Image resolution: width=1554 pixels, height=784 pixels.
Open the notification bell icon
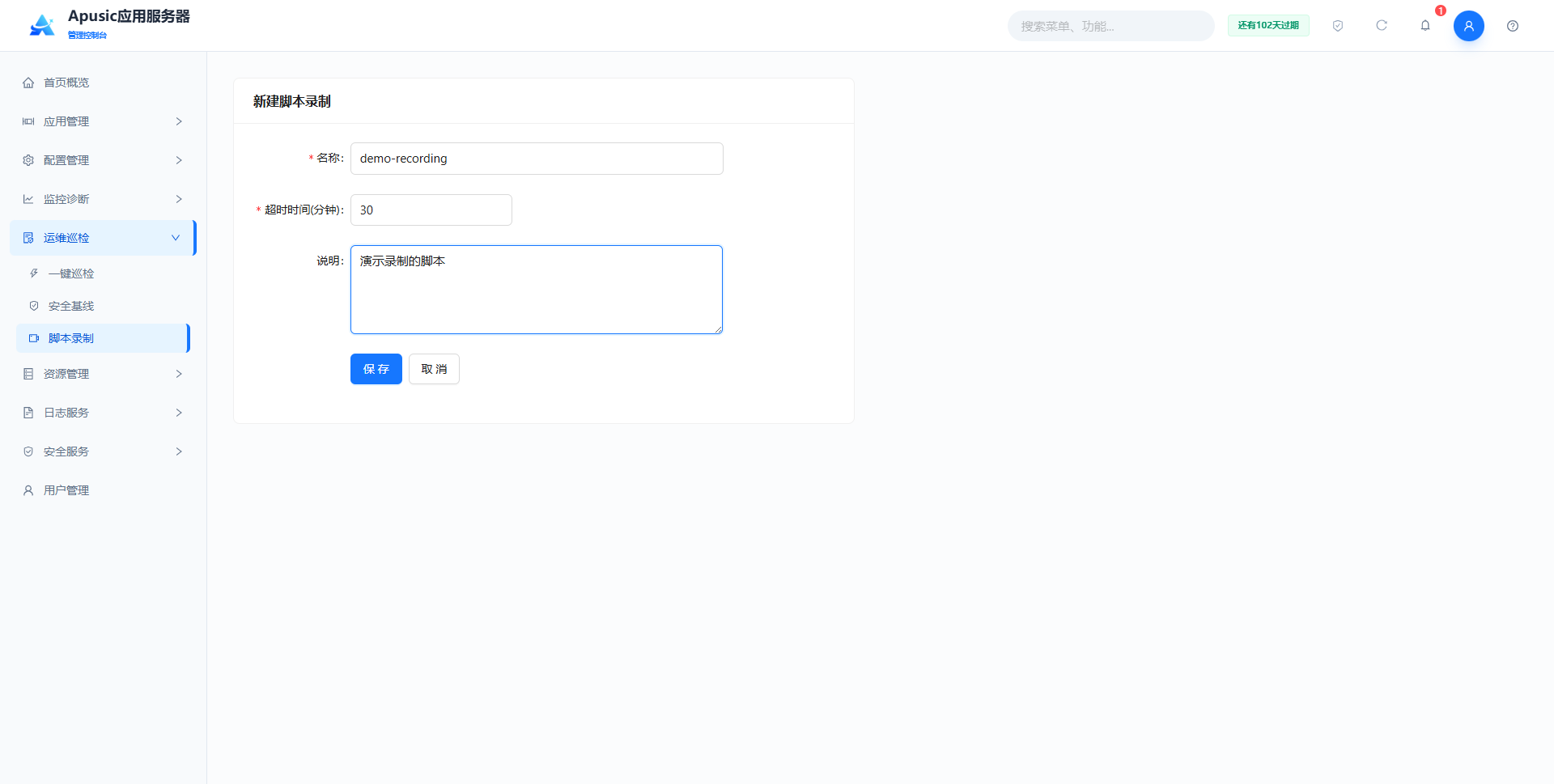click(x=1425, y=26)
